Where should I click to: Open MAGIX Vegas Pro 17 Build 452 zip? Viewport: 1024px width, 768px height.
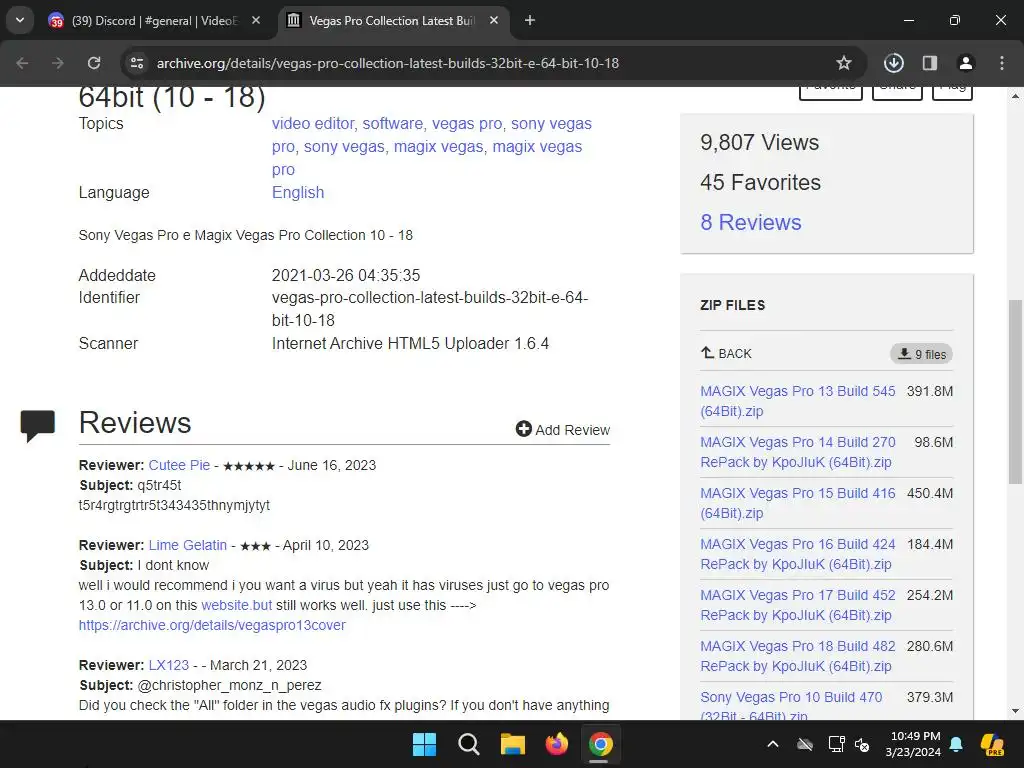pyautogui.click(x=797, y=605)
